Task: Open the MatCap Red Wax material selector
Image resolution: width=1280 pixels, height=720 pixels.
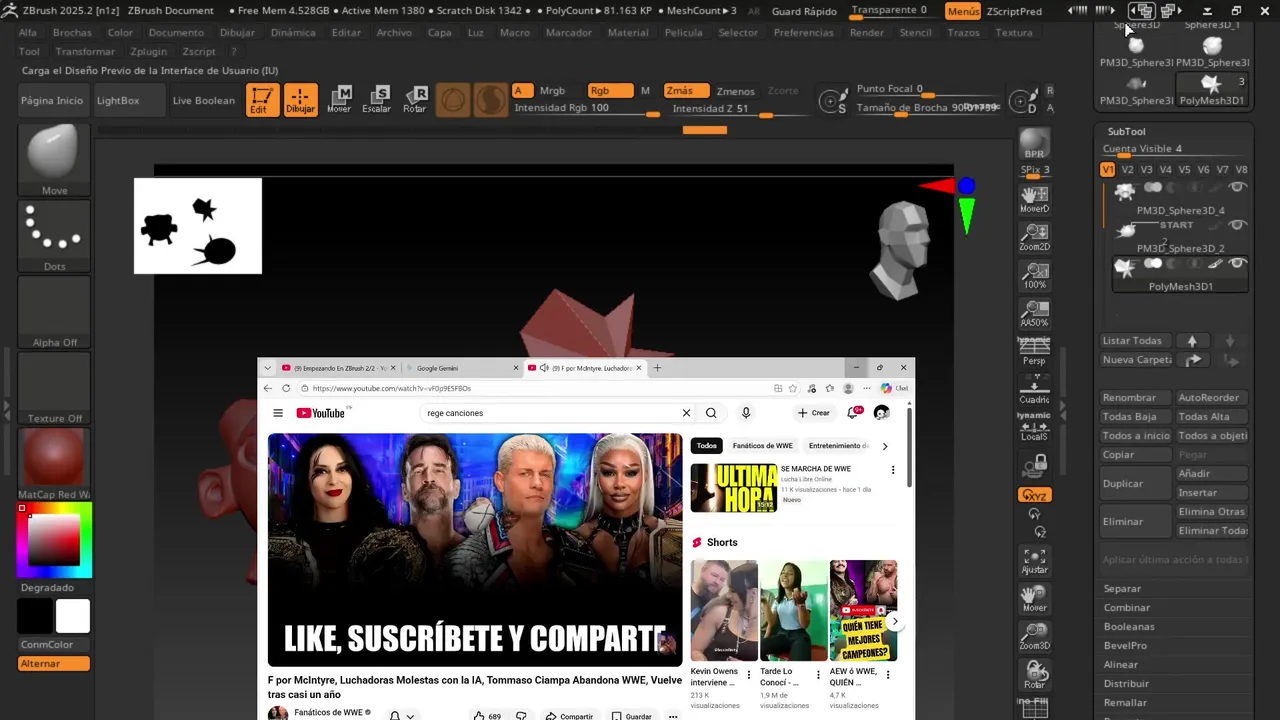Action: (54, 464)
